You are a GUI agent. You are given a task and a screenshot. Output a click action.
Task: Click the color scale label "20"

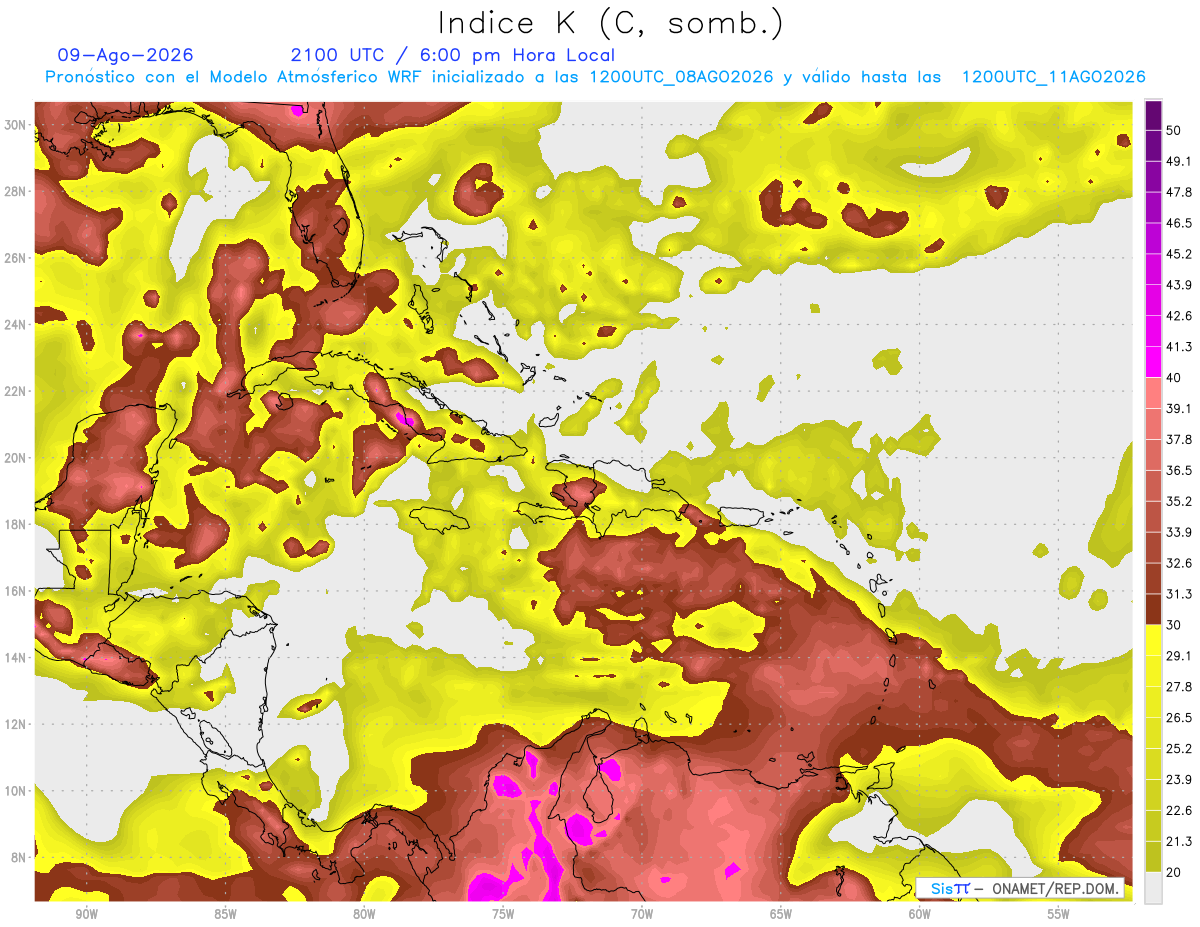click(1174, 872)
